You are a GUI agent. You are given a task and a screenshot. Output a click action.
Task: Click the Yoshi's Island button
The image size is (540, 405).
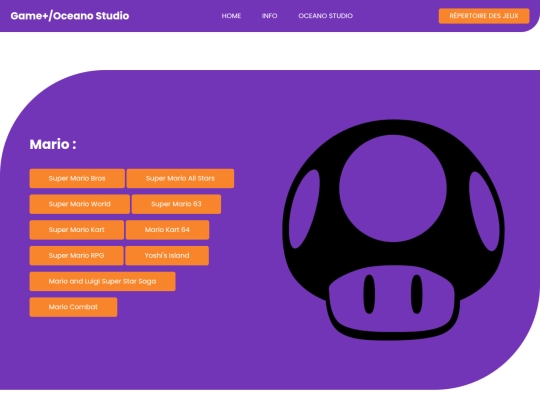167,256
